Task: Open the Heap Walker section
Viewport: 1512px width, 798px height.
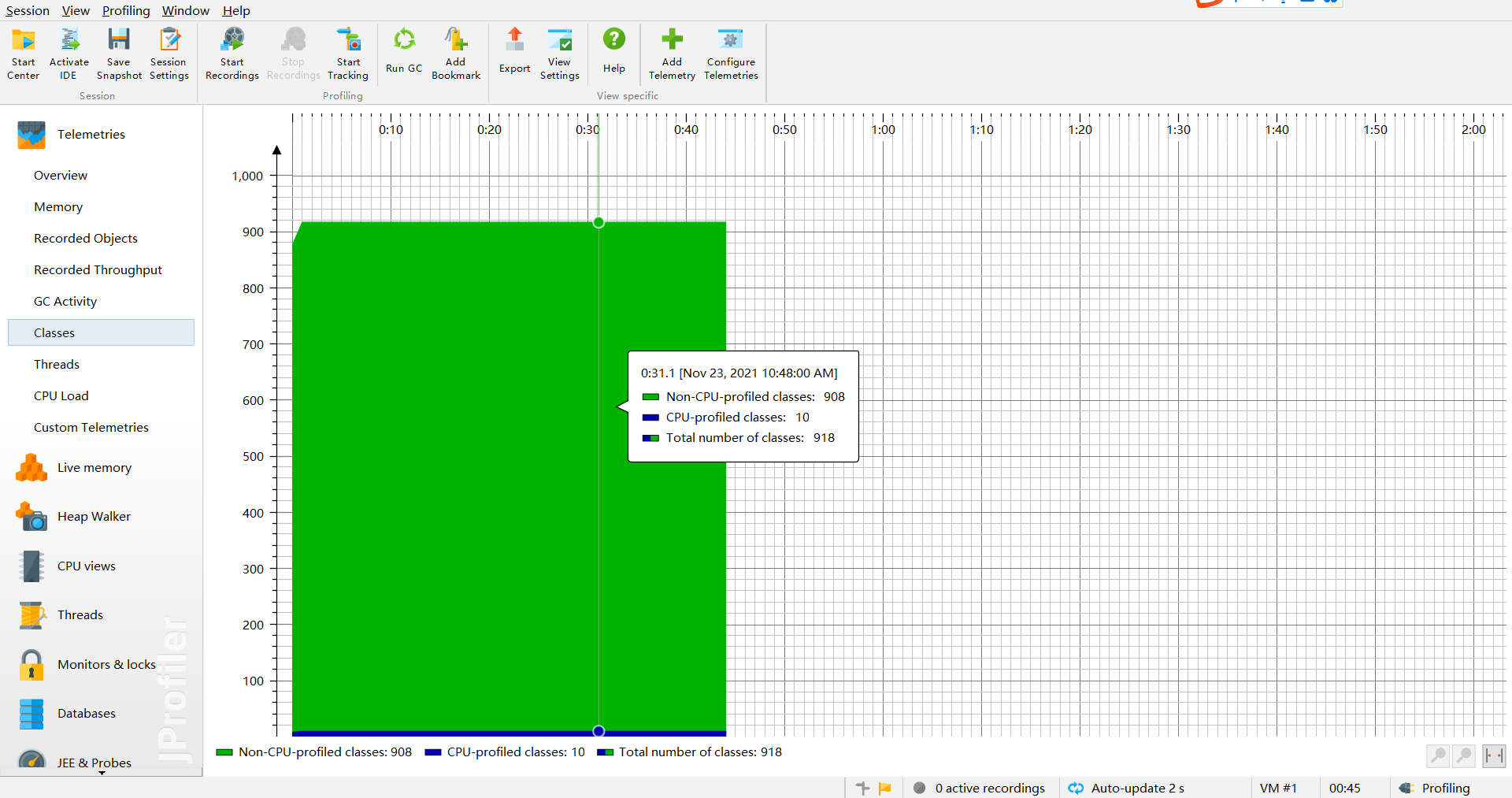Action: click(x=73, y=517)
